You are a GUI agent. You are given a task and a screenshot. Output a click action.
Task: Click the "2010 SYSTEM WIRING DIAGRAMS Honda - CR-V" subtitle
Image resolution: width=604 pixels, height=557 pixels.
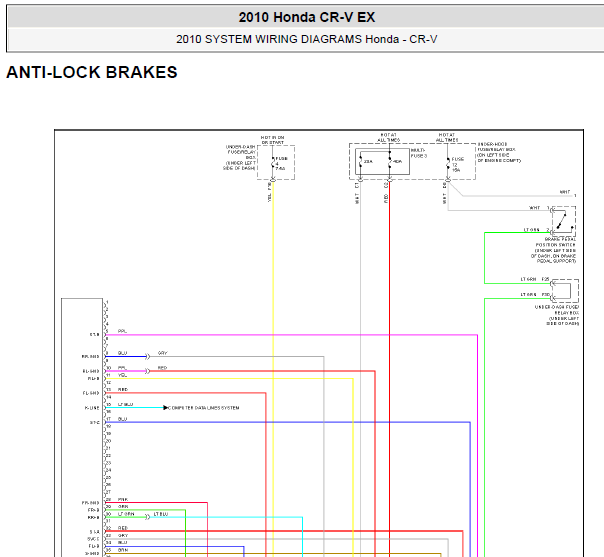coord(307,39)
